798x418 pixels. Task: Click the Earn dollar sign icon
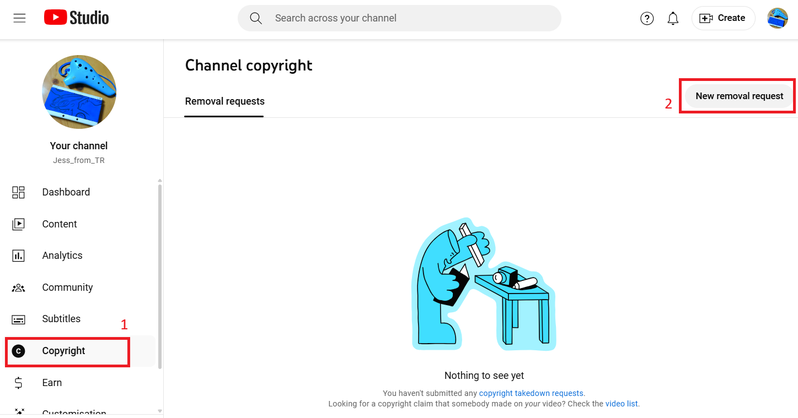tap(18, 383)
